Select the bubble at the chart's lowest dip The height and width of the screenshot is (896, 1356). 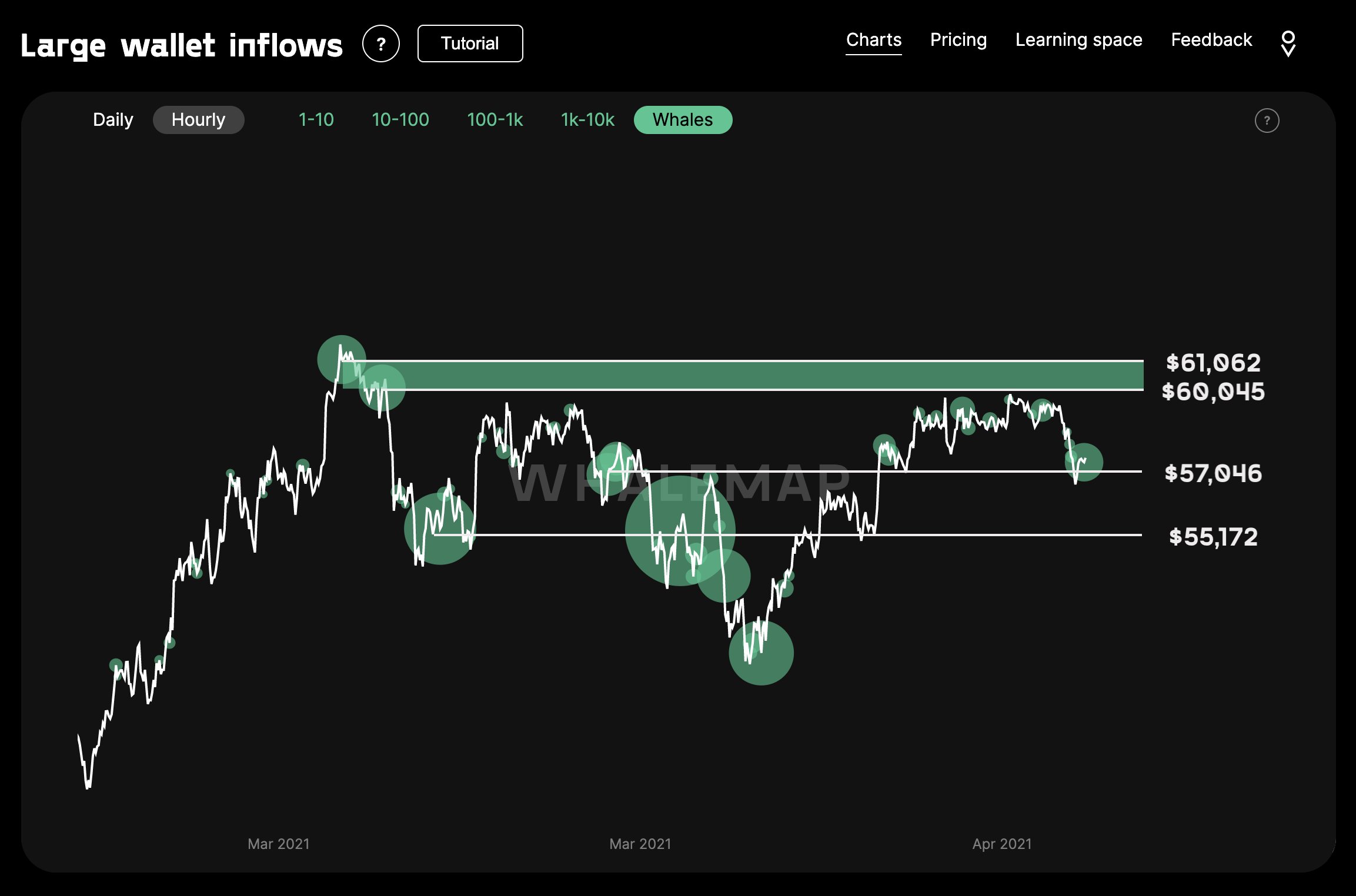[x=761, y=653]
